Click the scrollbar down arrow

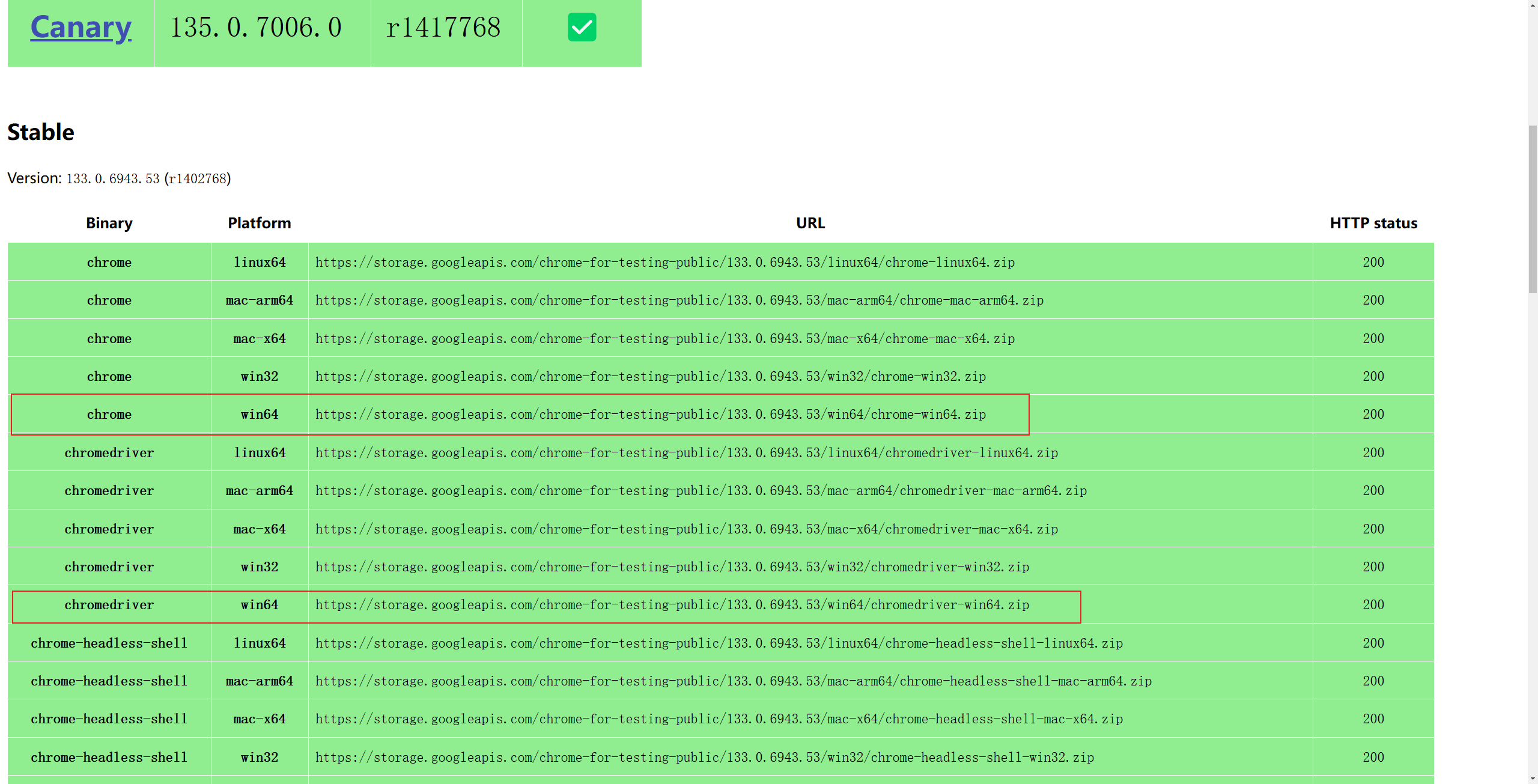tap(1532, 778)
